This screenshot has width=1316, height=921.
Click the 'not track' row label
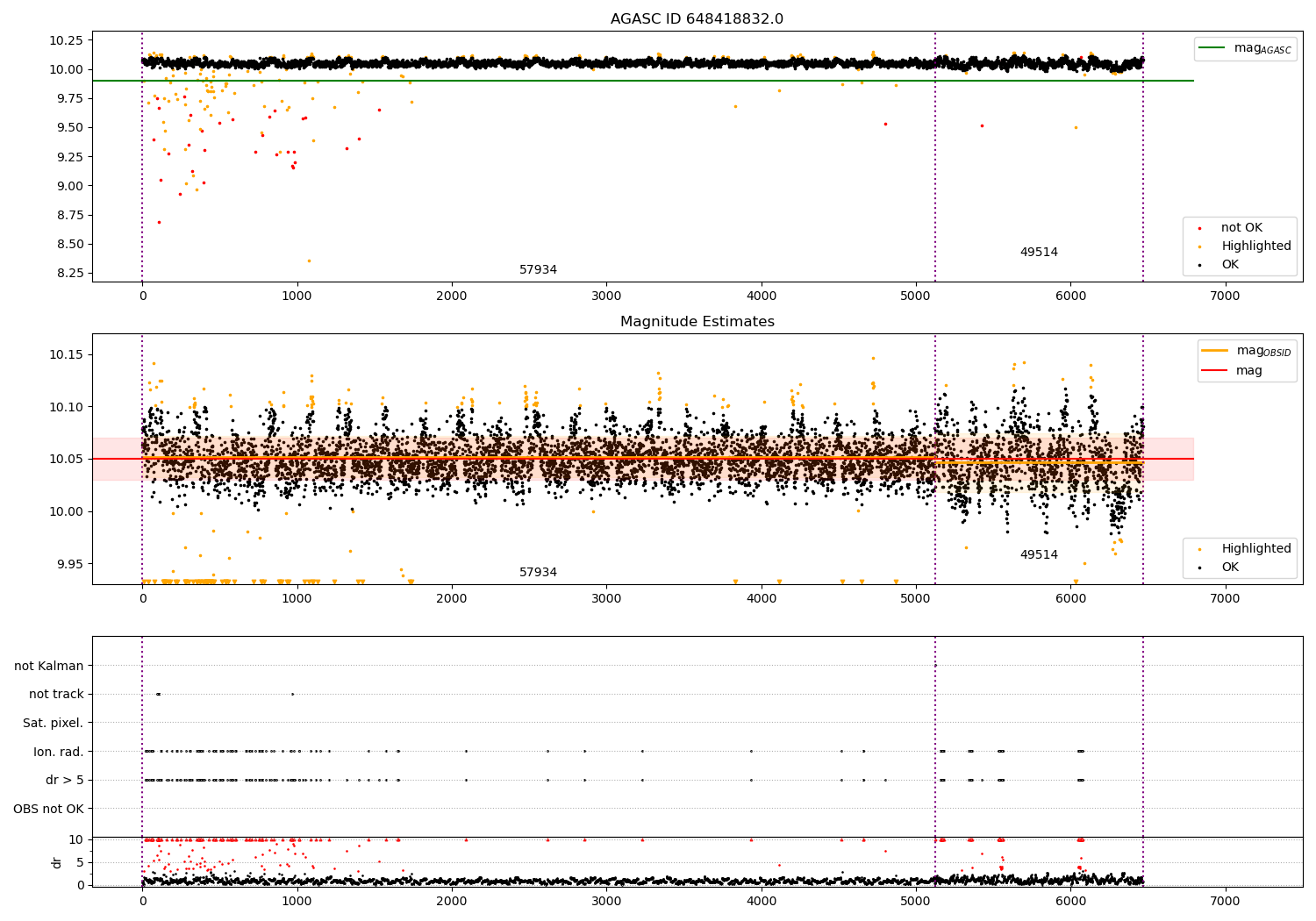click(x=56, y=694)
